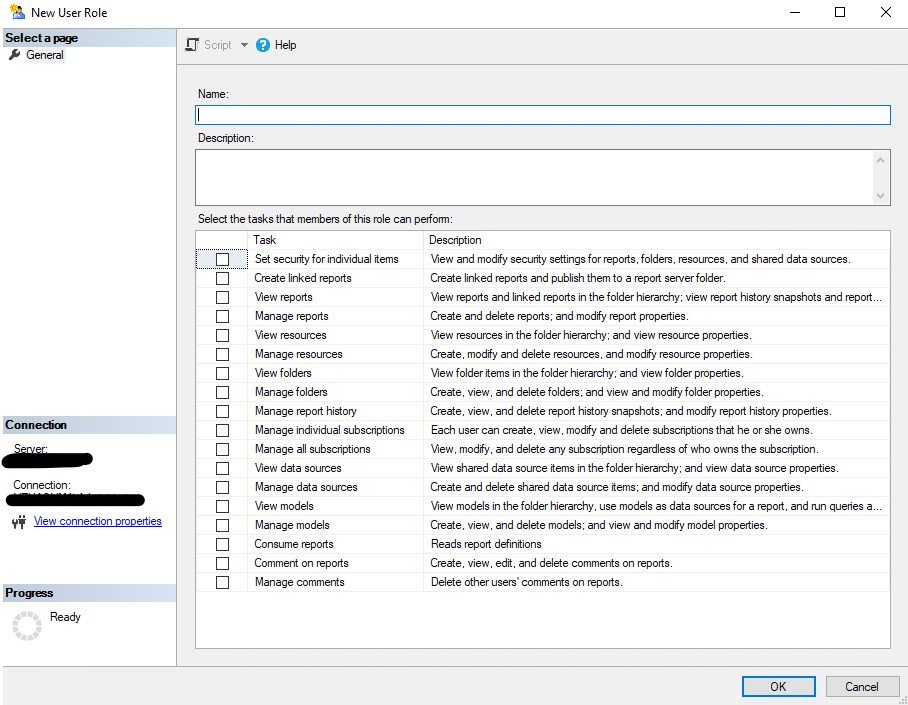Enable the Create linked reports checkbox
The image size is (908, 705).
pos(222,278)
